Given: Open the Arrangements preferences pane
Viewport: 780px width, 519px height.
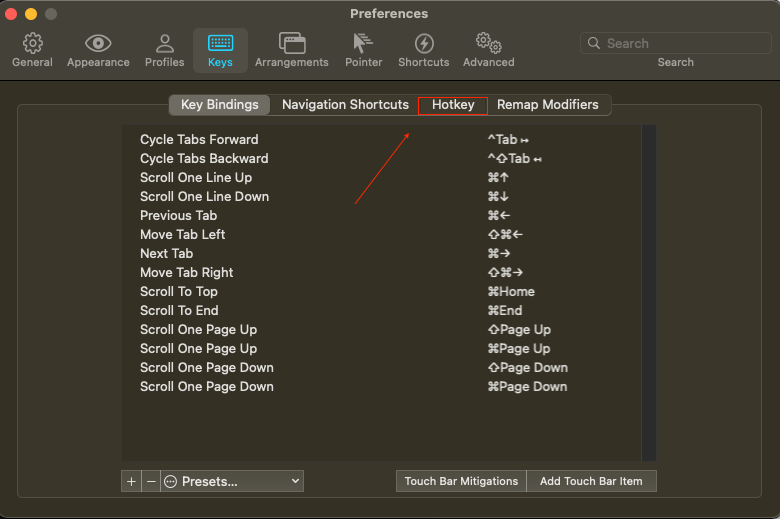Looking at the screenshot, I should pyautogui.click(x=292, y=50).
